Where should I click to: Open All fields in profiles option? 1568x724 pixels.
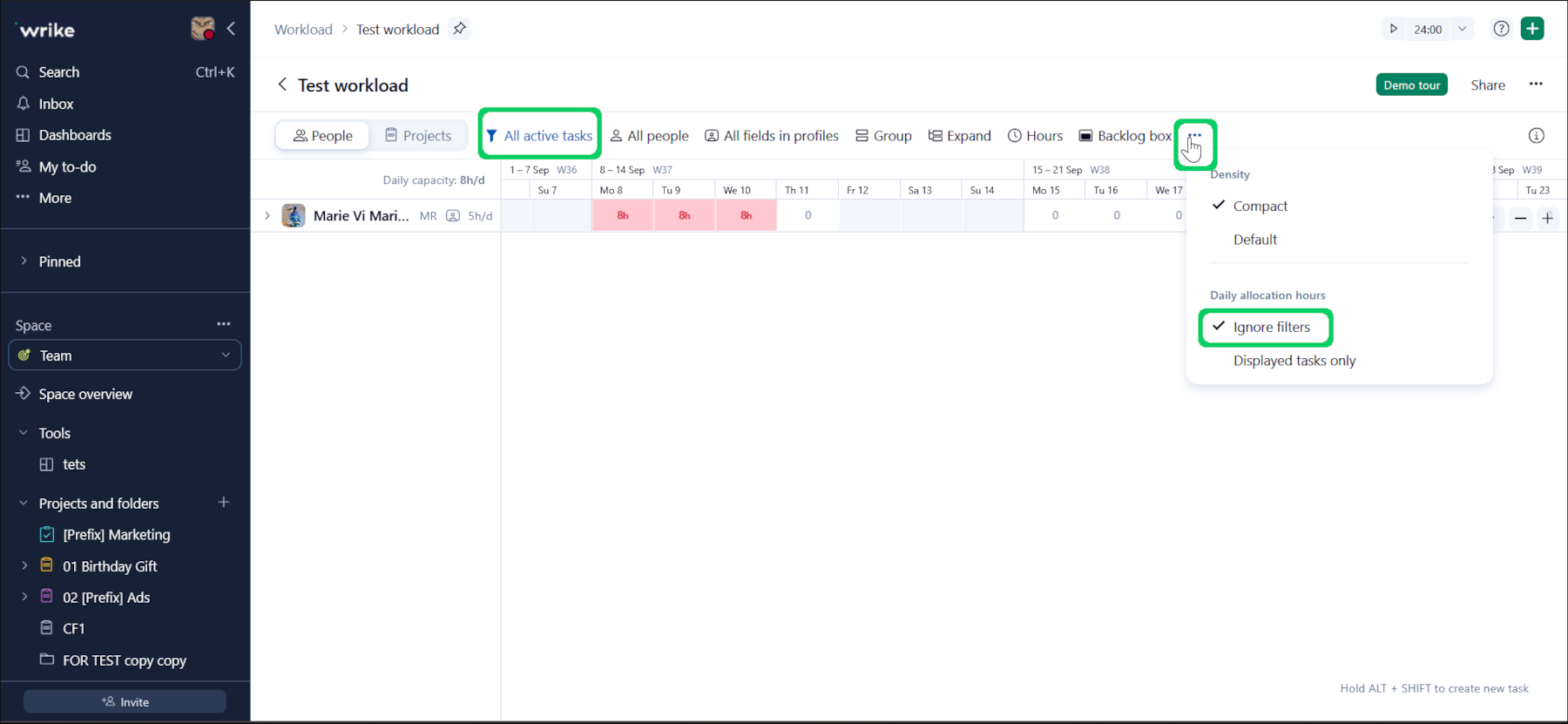coord(772,136)
